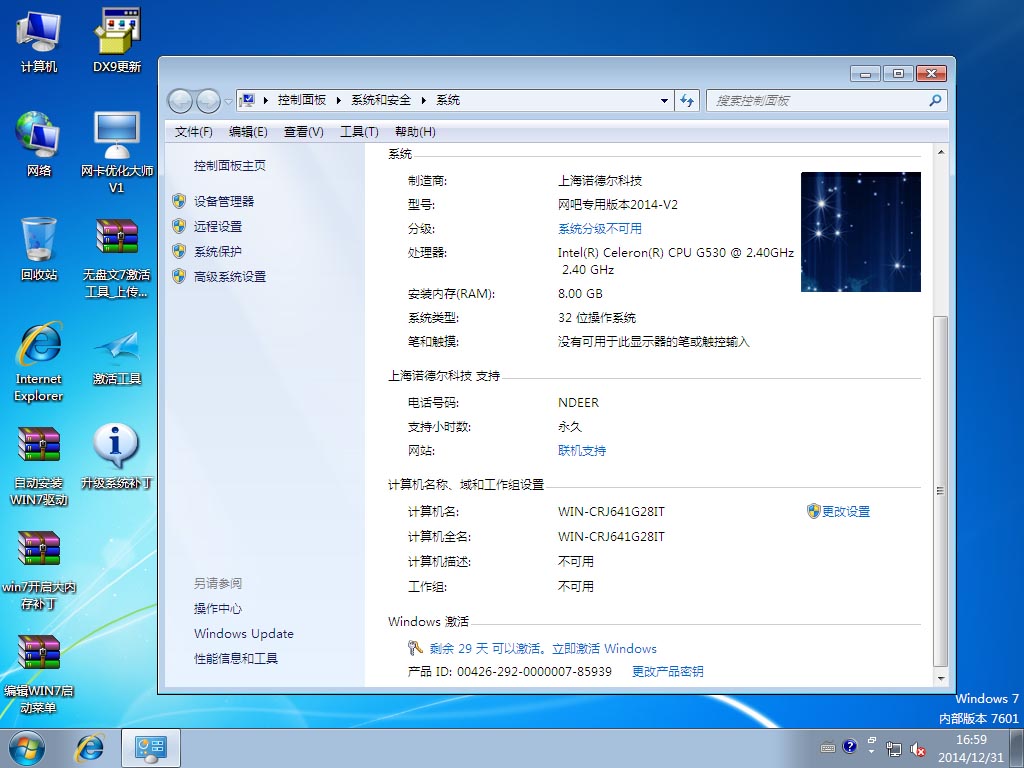Click the 搜索控制面板 search field
This screenshot has height=768, width=1024.
pos(815,101)
